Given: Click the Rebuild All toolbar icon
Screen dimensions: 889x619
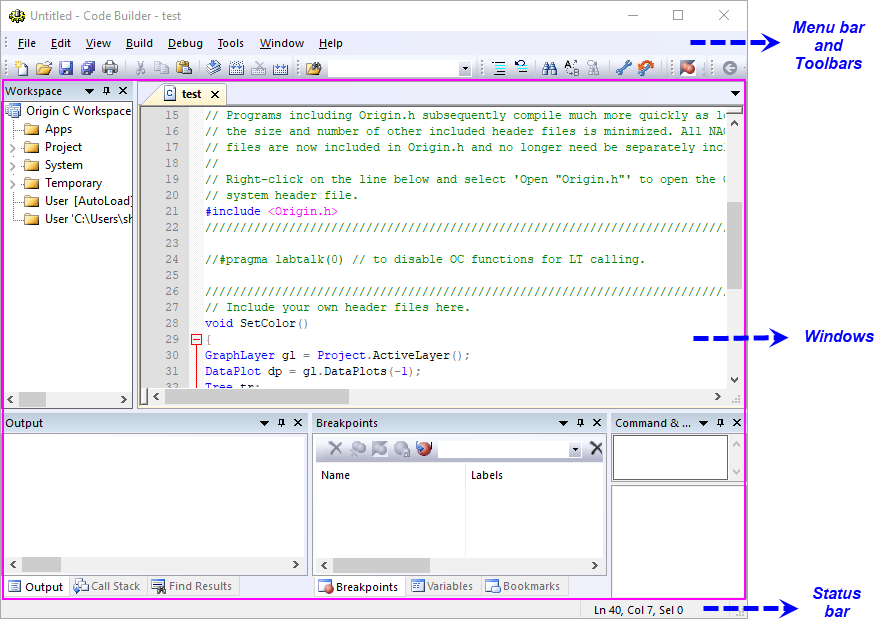Looking at the screenshot, I should click(281, 68).
